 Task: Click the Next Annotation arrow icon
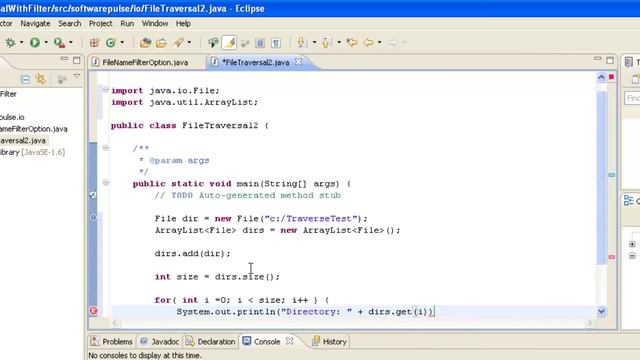pyautogui.click(x=302, y=42)
